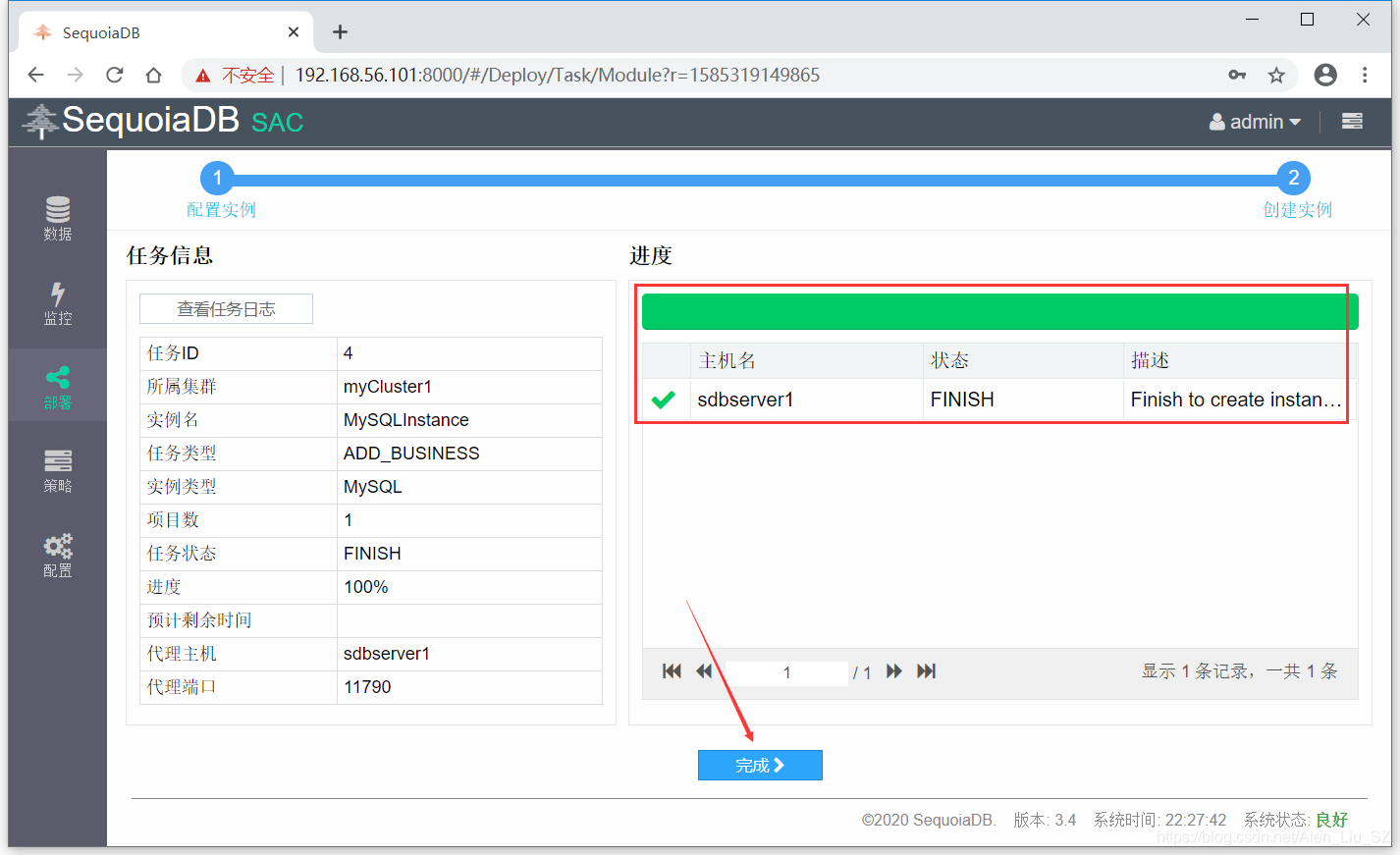Reload the browser page

pos(115,75)
